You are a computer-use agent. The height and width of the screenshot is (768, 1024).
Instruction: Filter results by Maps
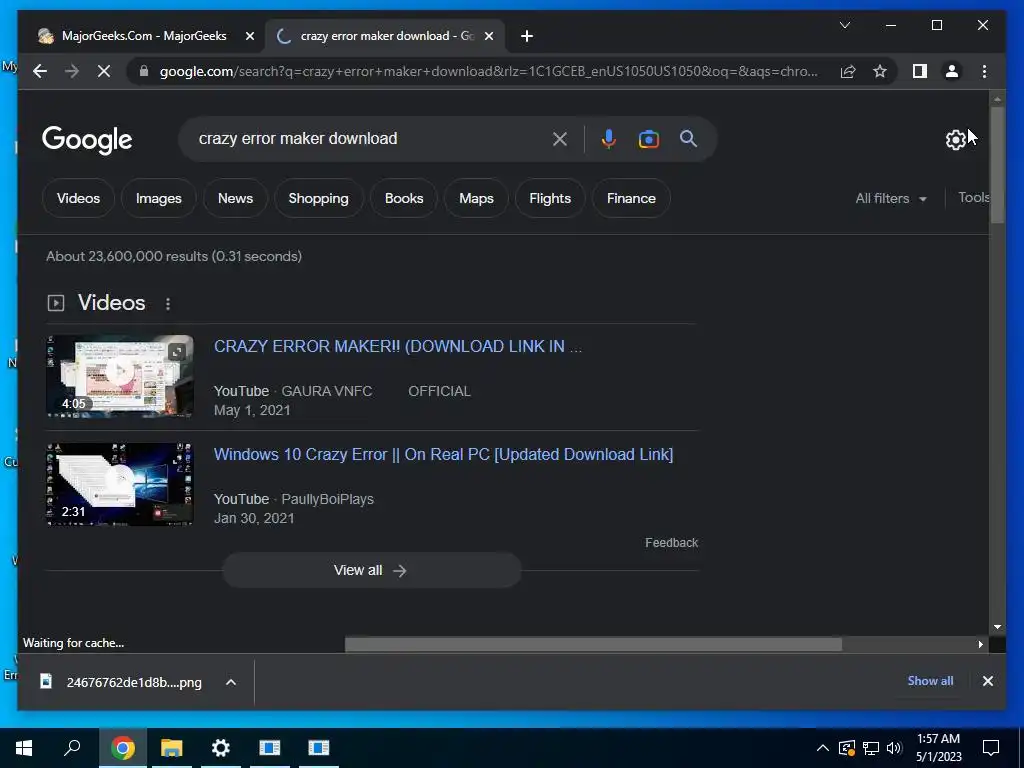coord(476,198)
